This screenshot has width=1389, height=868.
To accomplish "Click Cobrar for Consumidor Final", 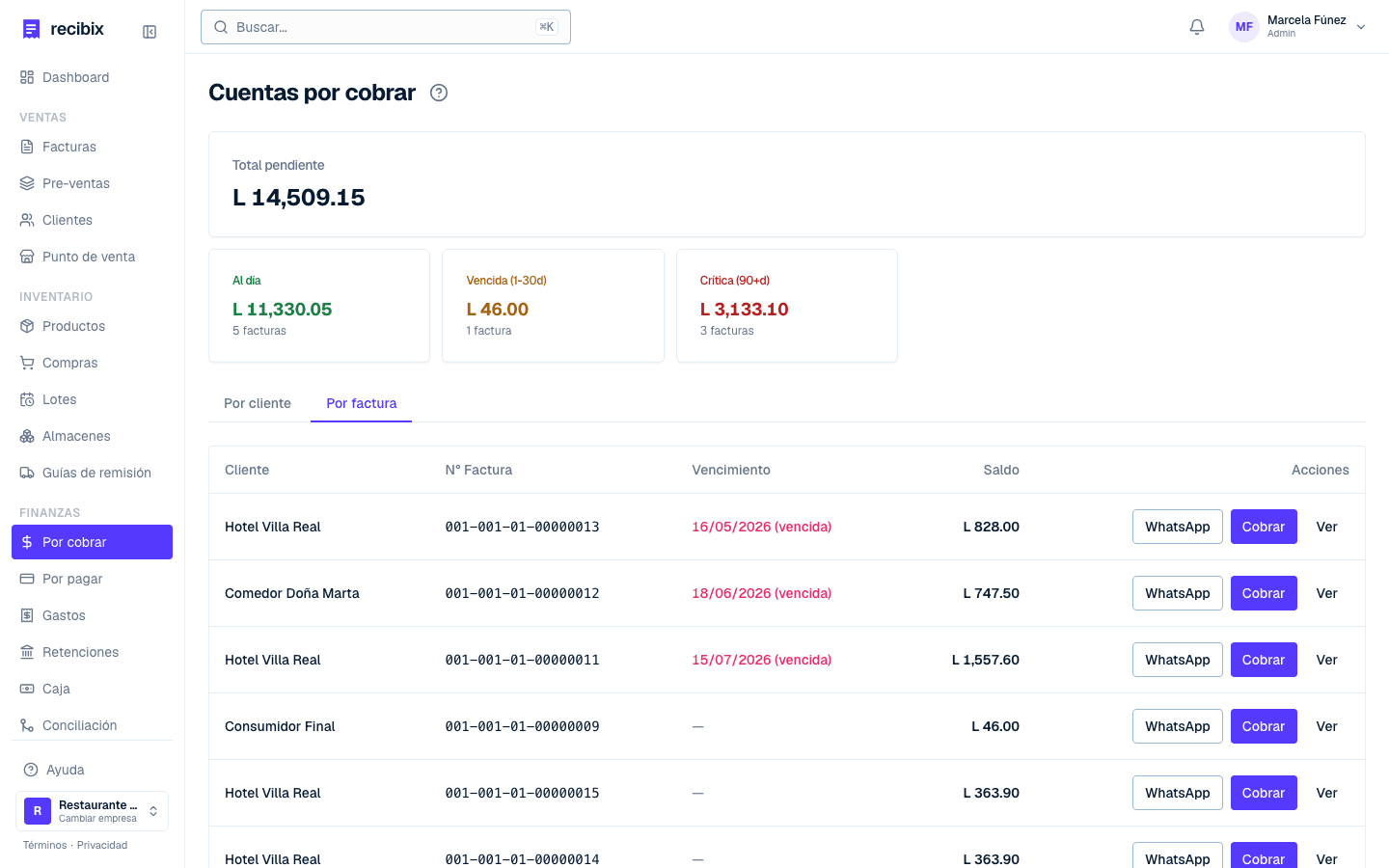I will click(x=1264, y=726).
